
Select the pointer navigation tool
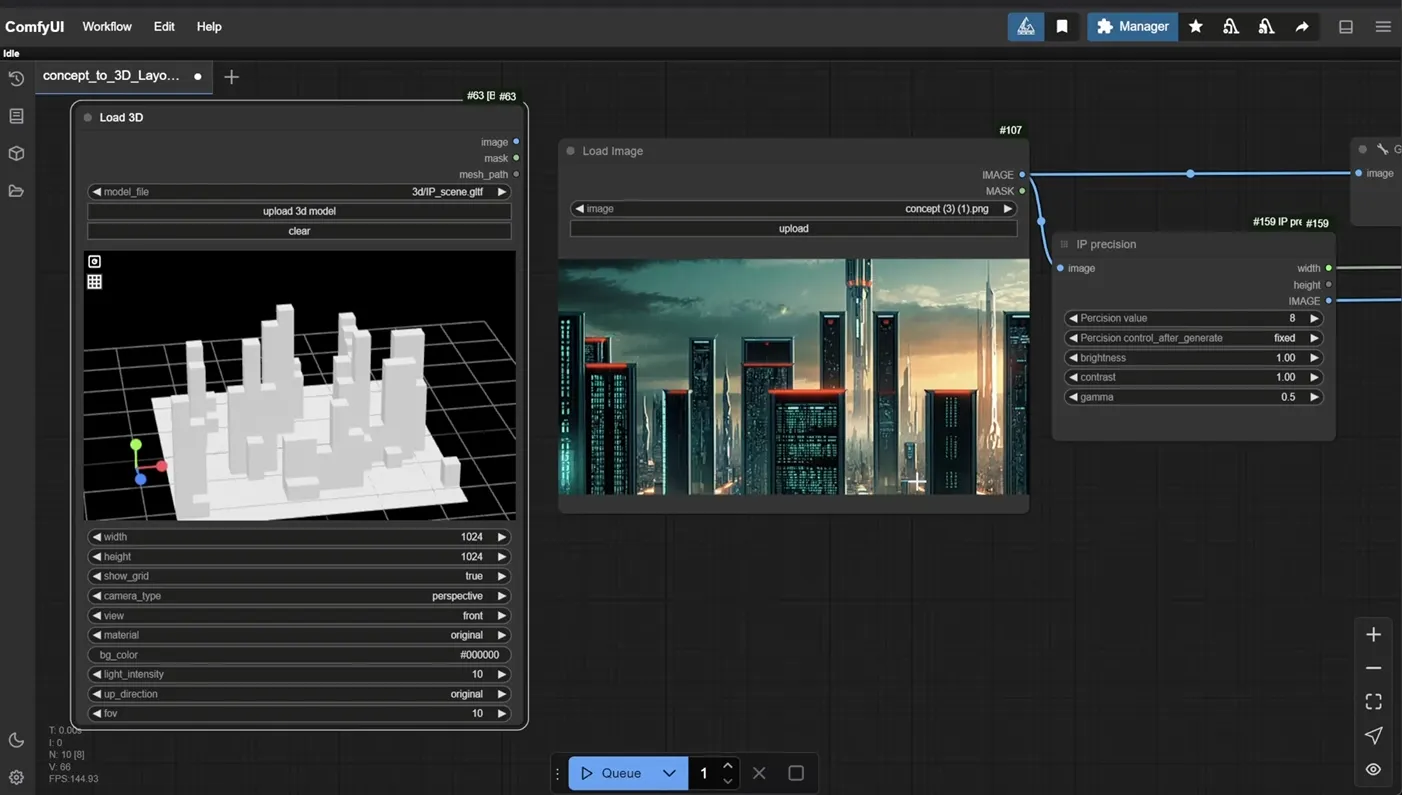click(x=1373, y=735)
